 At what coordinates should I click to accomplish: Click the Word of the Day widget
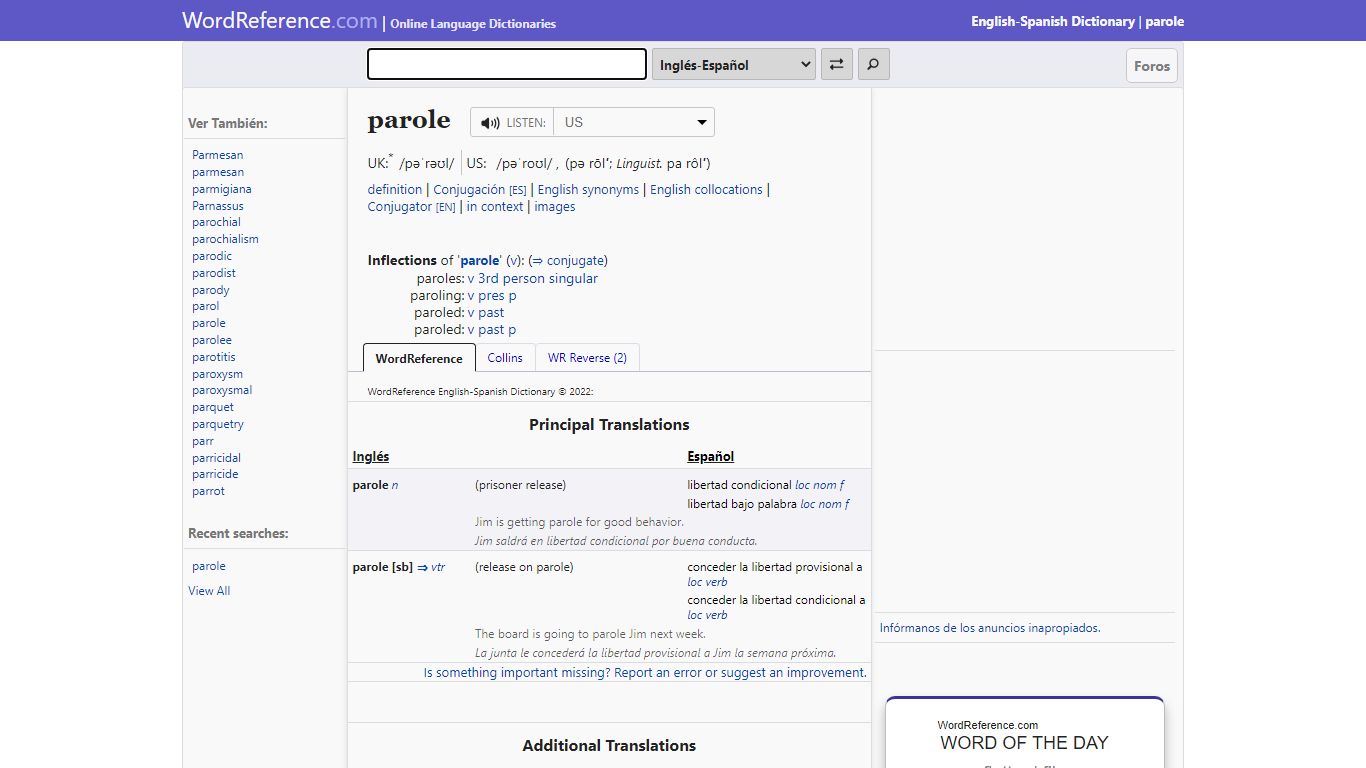point(1025,733)
